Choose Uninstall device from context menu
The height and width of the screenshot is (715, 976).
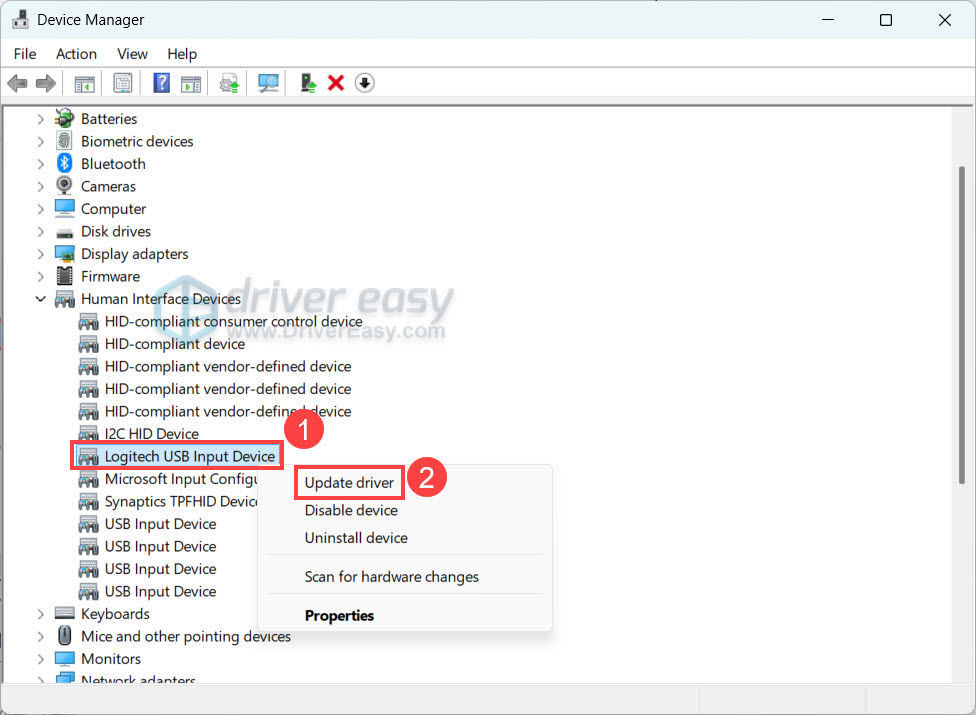point(356,538)
